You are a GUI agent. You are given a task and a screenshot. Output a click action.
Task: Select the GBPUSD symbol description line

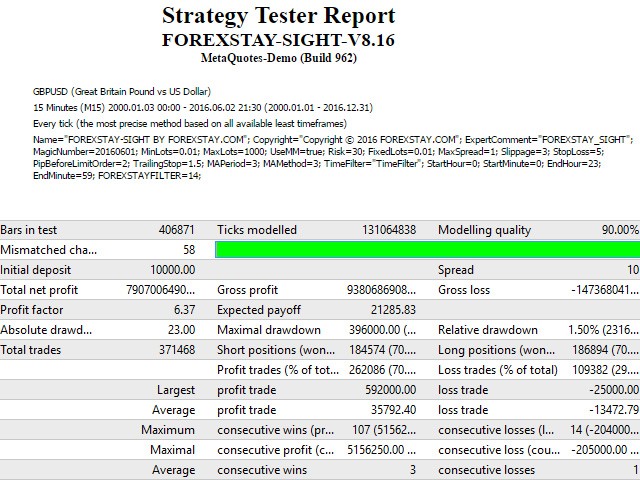coord(122,91)
